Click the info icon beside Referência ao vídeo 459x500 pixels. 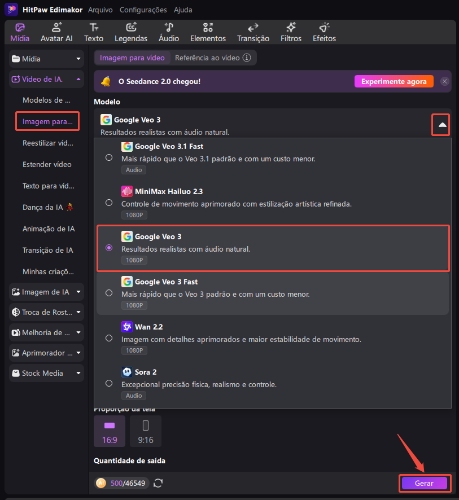[x=247, y=58]
